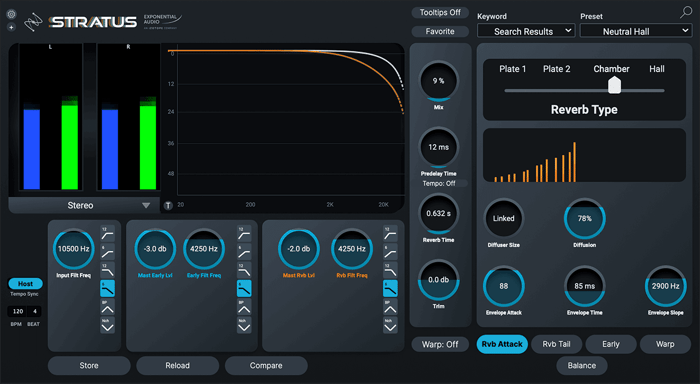Select Early filter 6 dB high-pass shape
The image size is (700, 384).
pyautogui.click(x=244, y=252)
